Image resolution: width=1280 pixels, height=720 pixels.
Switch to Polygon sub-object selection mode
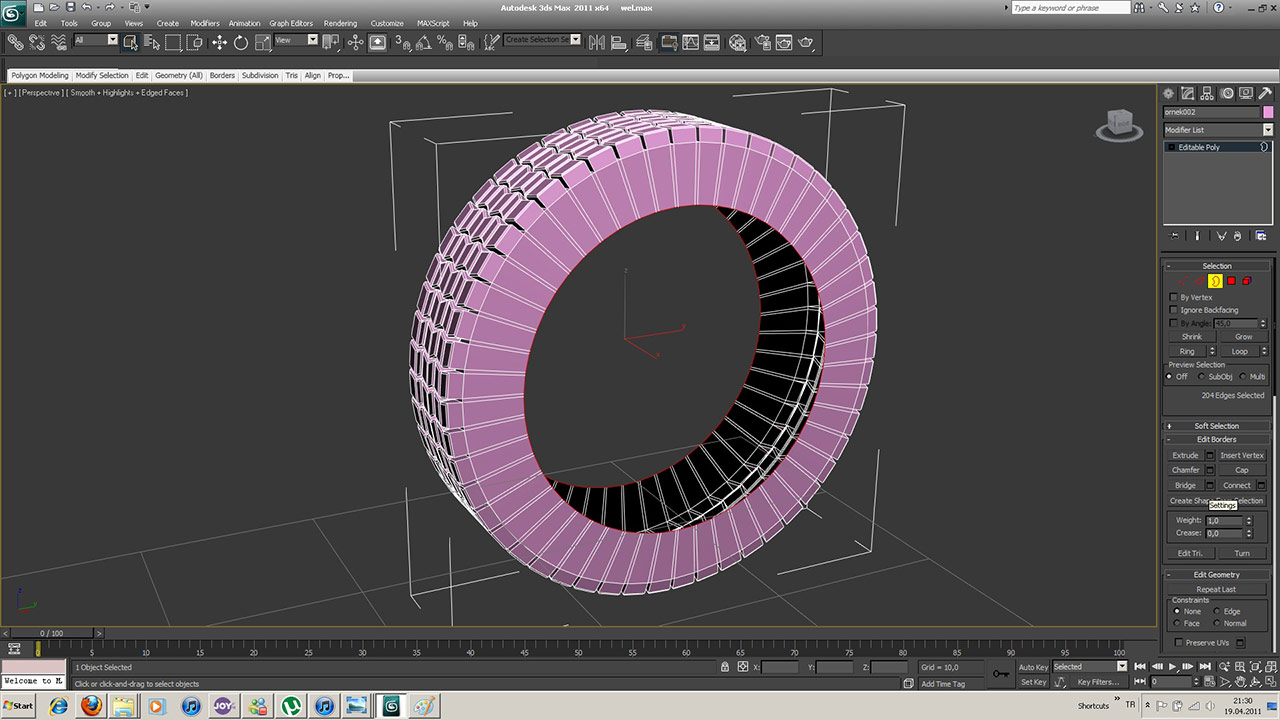point(1232,281)
